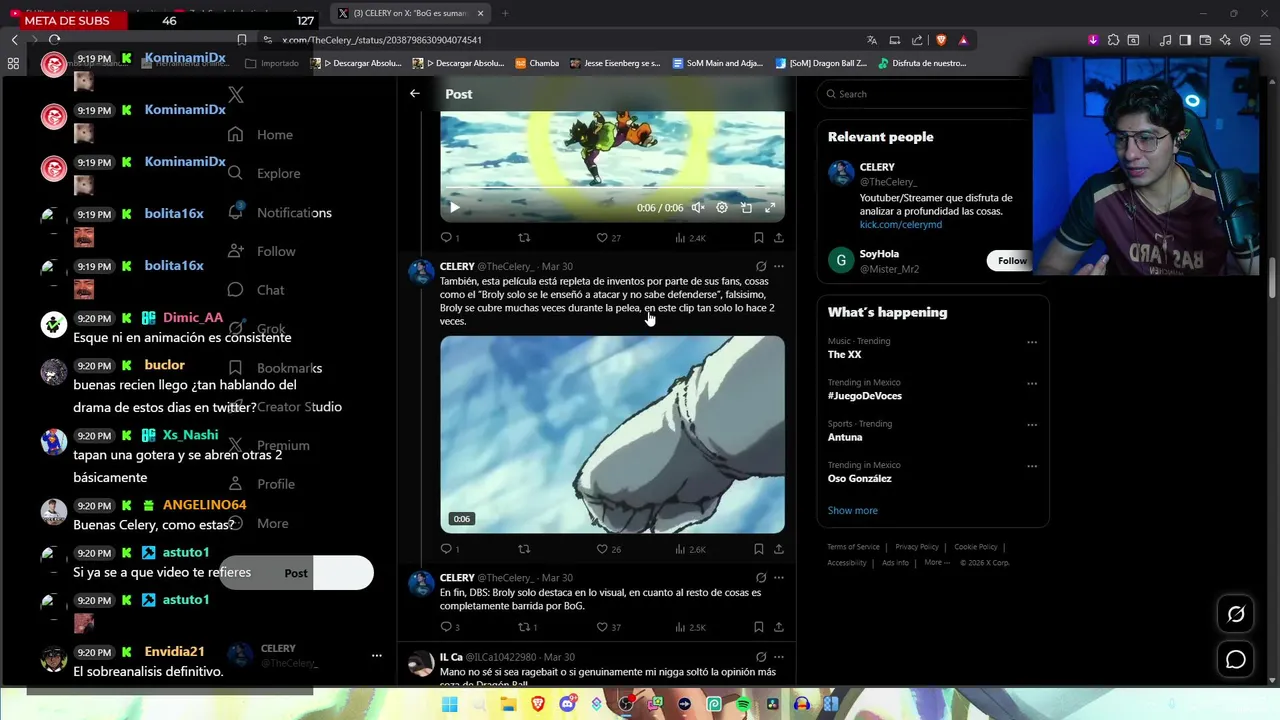
Task: Play the 0:06 fist clip thumbnail
Action: coord(612,434)
